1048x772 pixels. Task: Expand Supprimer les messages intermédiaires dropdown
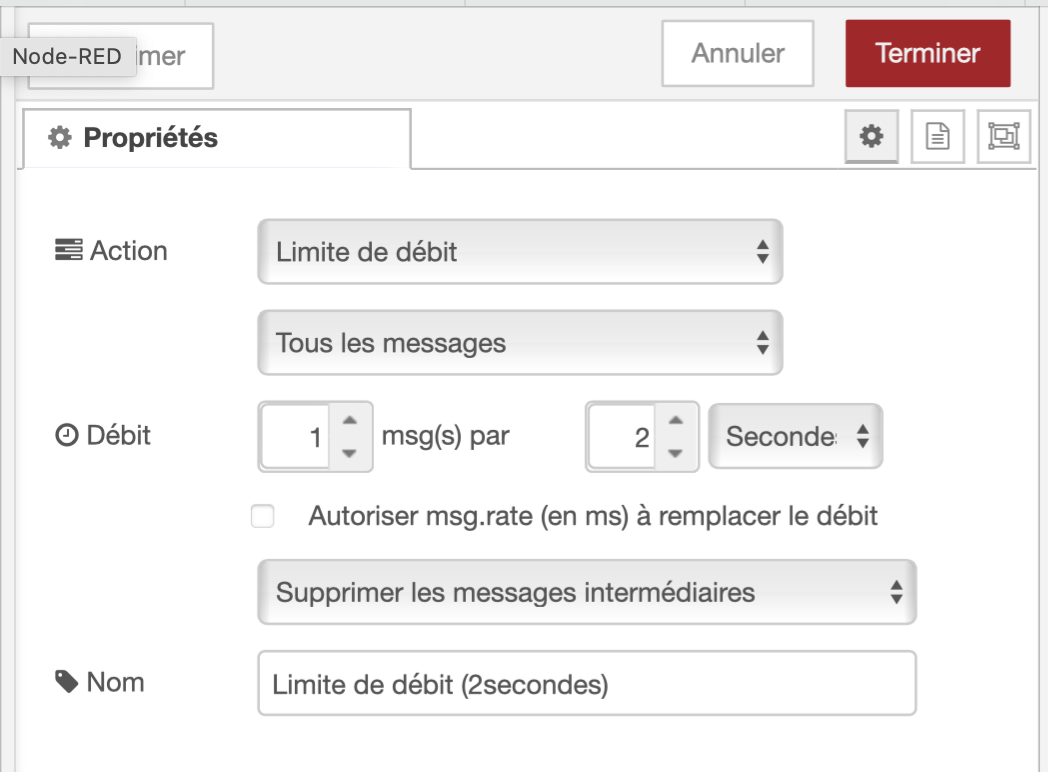[586, 593]
